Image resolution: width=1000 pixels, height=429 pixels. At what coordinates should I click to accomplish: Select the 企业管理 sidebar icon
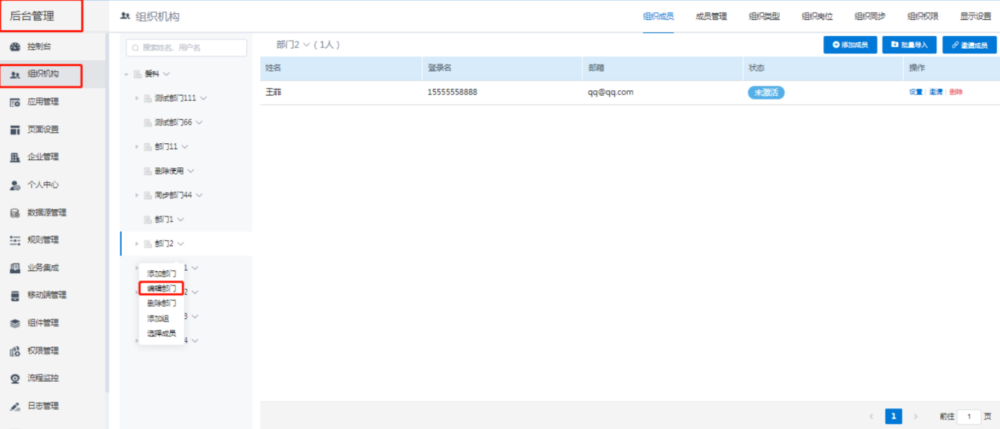(x=15, y=157)
